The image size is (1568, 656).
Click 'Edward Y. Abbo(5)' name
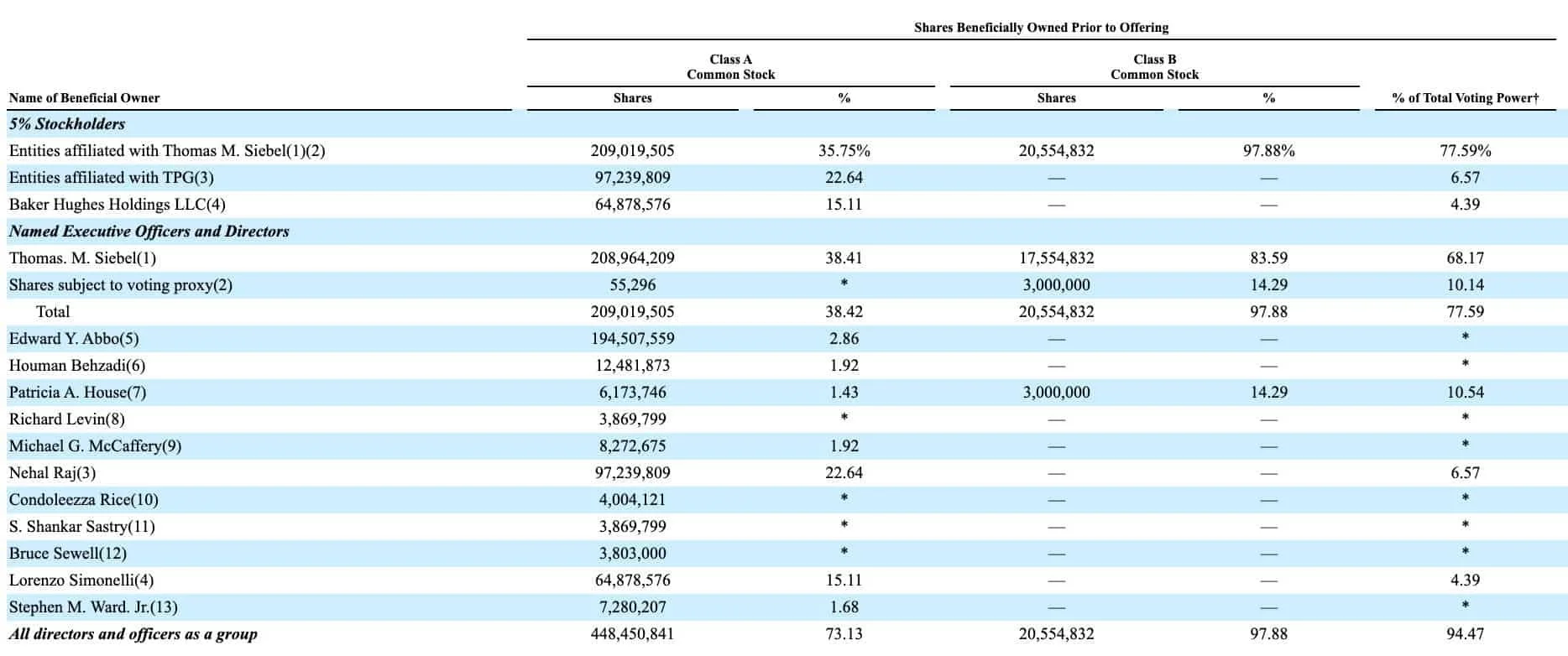coord(74,339)
